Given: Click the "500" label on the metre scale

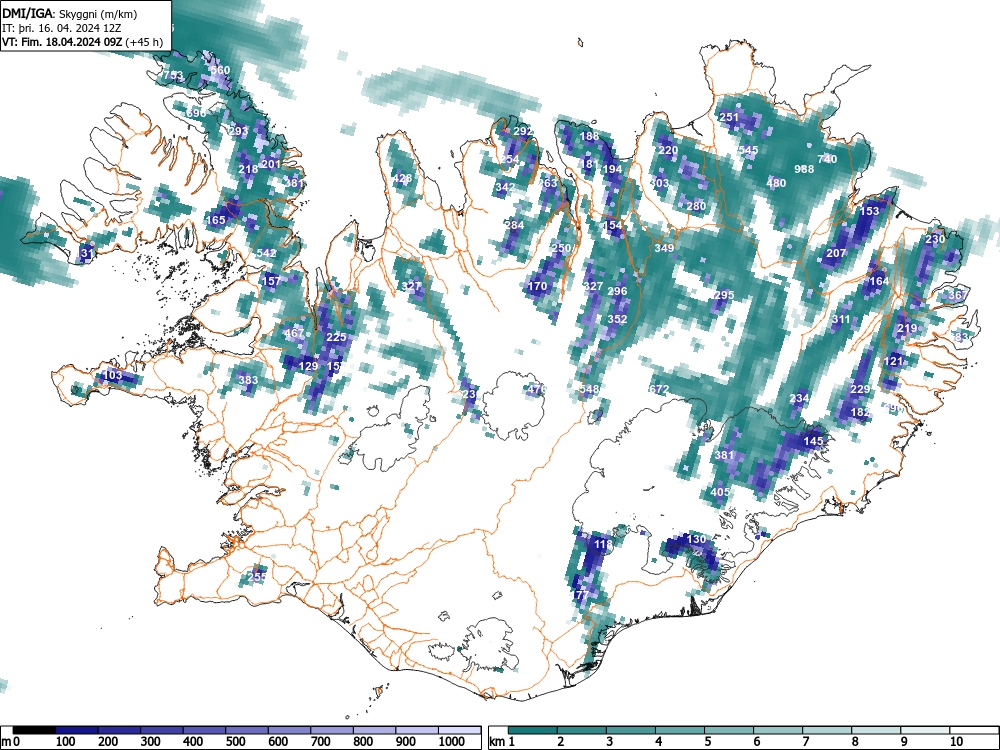Looking at the screenshot, I should pyautogui.click(x=235, y=742).
